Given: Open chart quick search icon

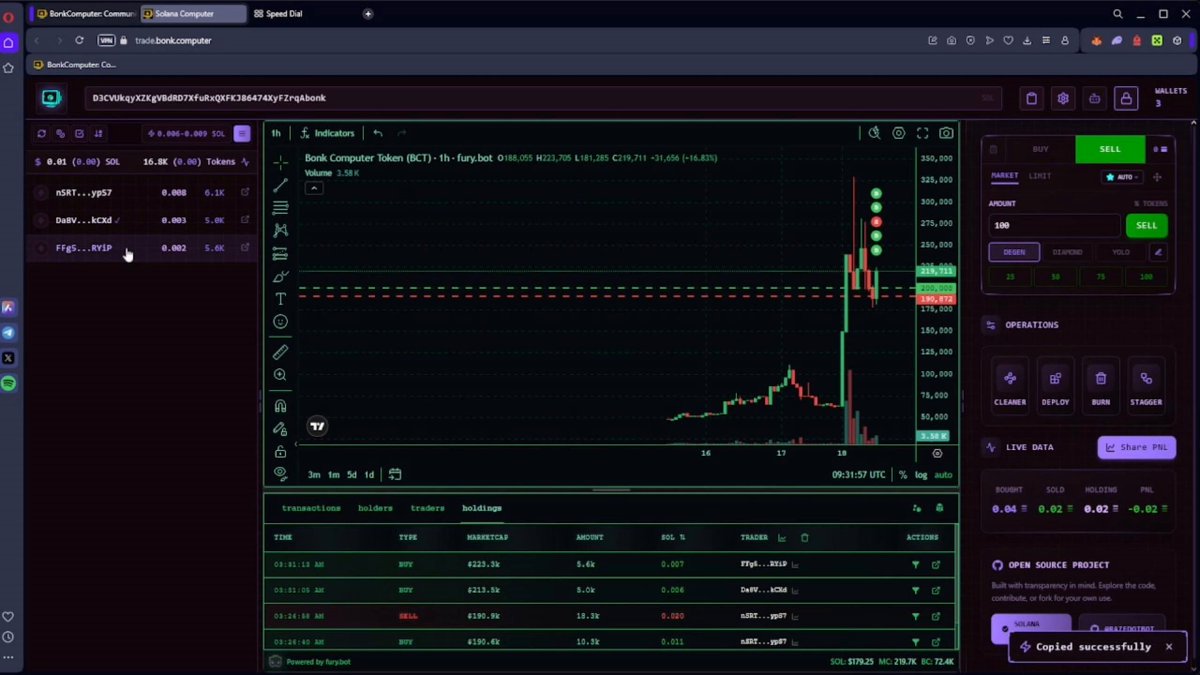Looking at the screenshot, I should [x=874, y=133].
